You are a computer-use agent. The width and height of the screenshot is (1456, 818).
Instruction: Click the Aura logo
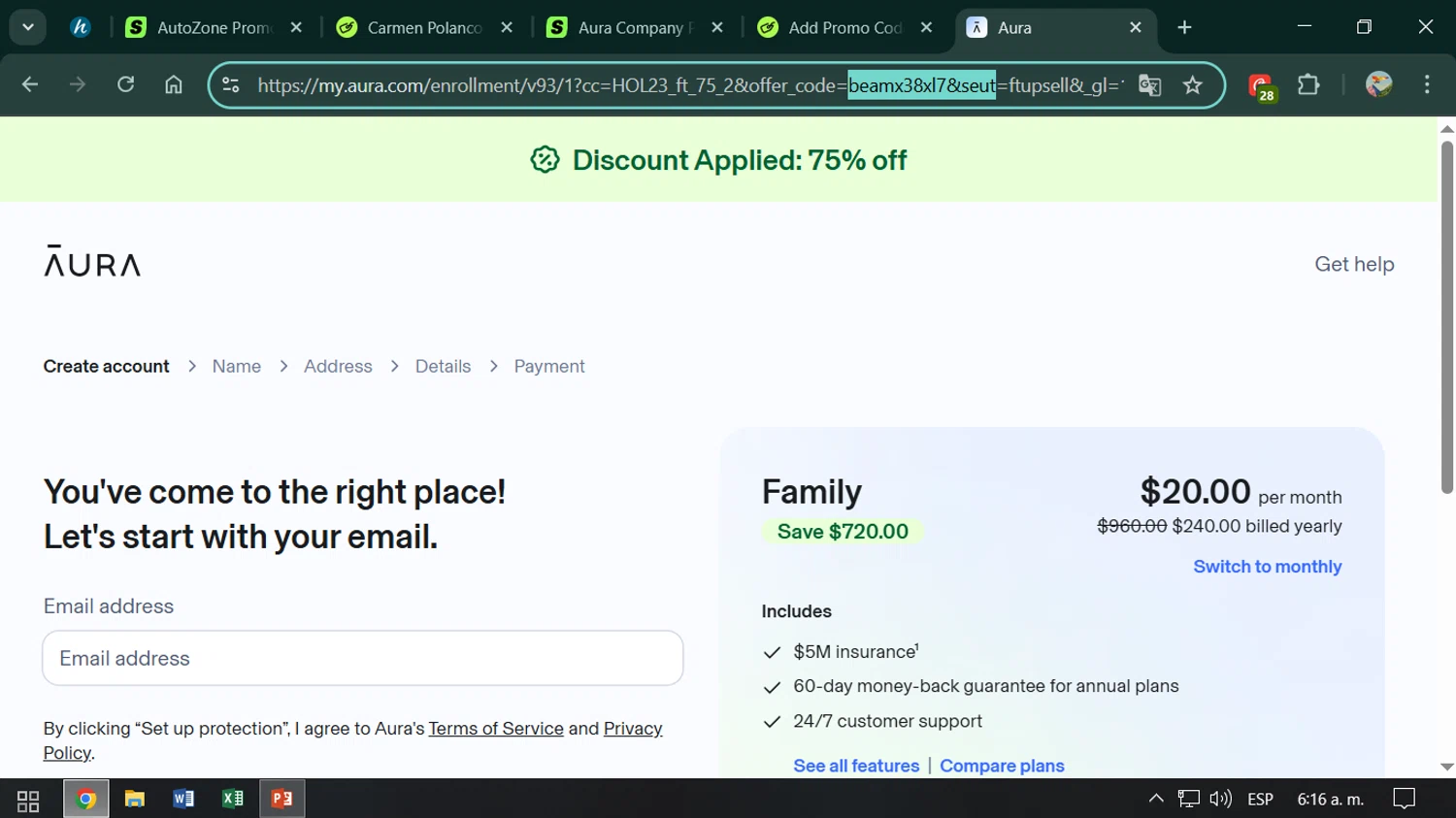[x=92, y=262]
